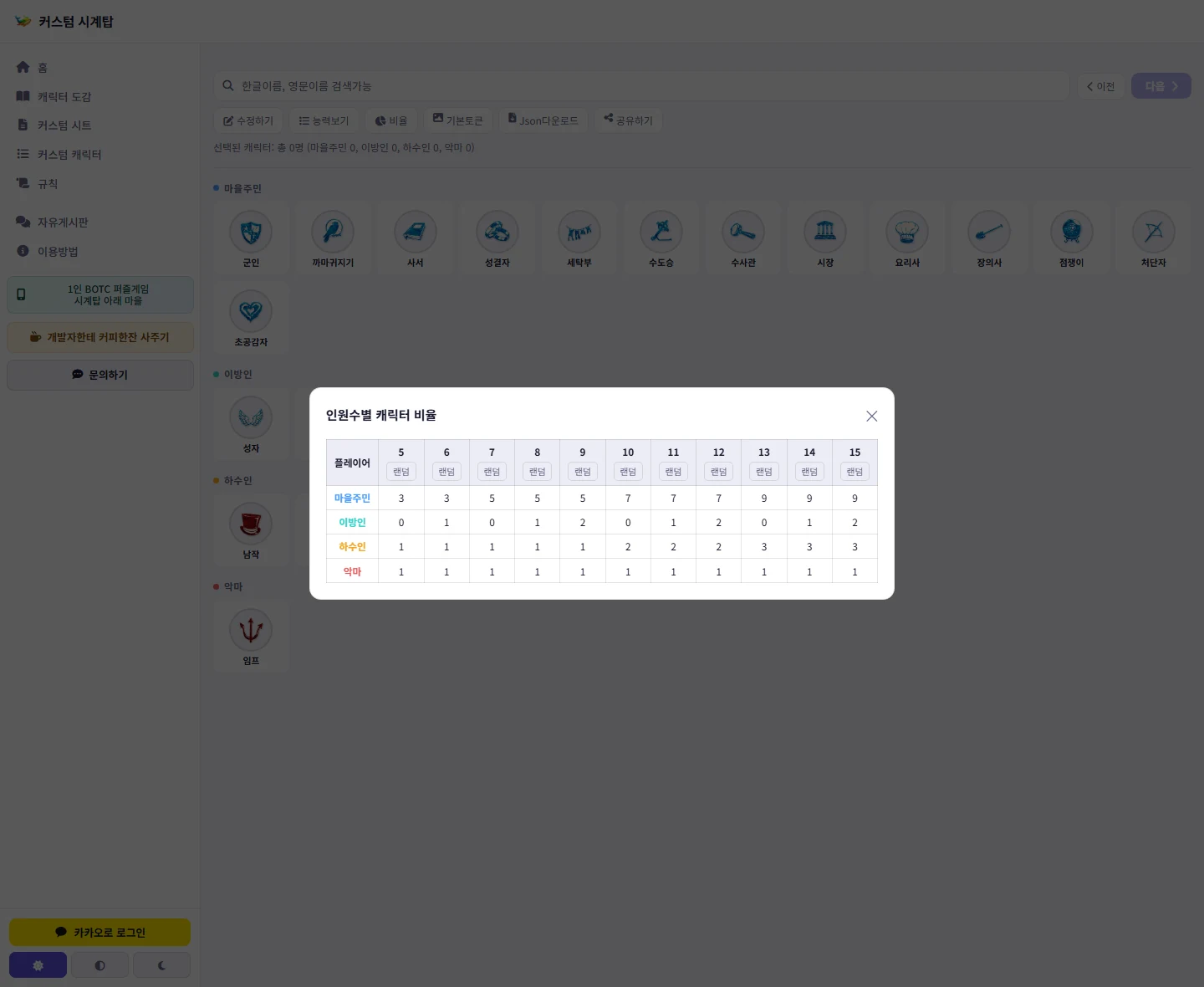Select the 세탁부 character token
This screenshot has height=987, width=1204.
[x=579, y=238]
